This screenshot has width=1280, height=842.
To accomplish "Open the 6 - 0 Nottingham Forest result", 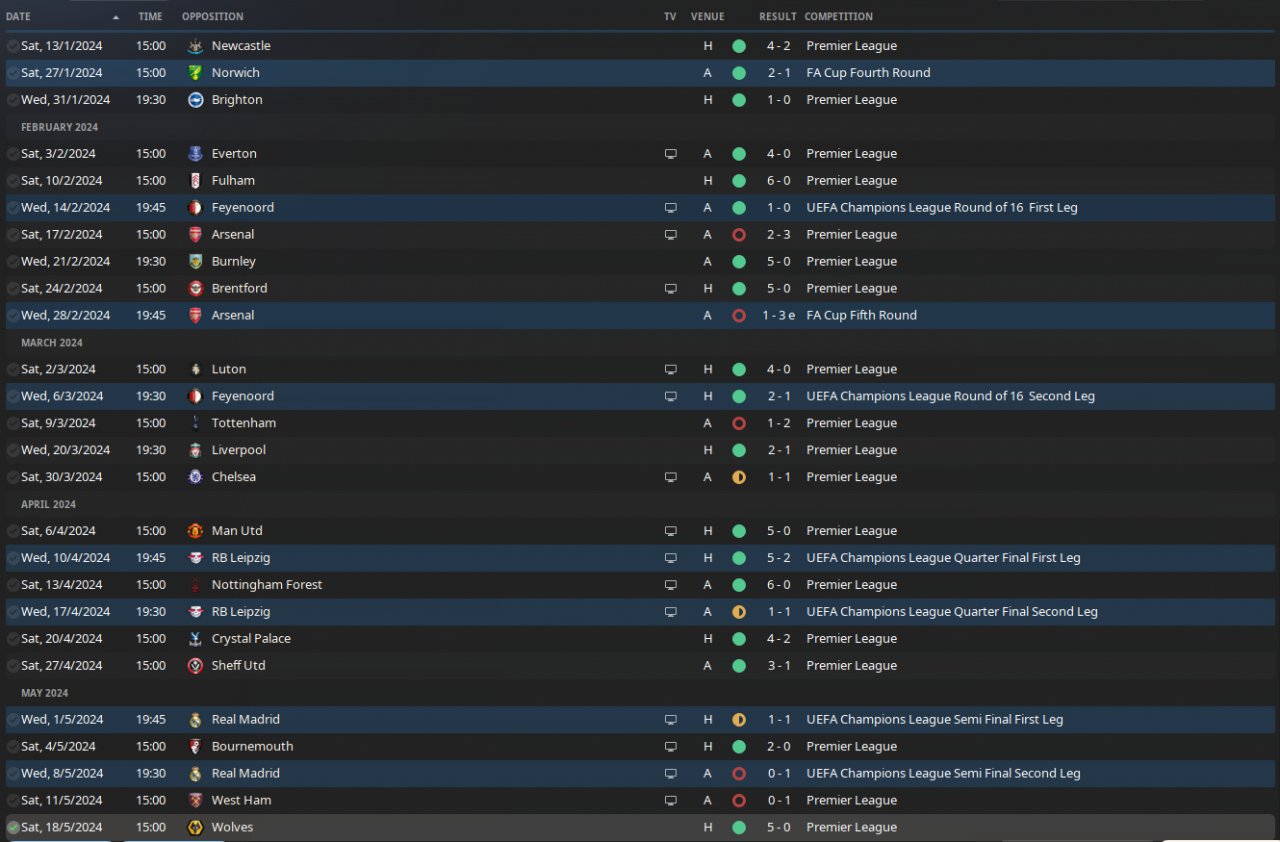I will 780,585.
